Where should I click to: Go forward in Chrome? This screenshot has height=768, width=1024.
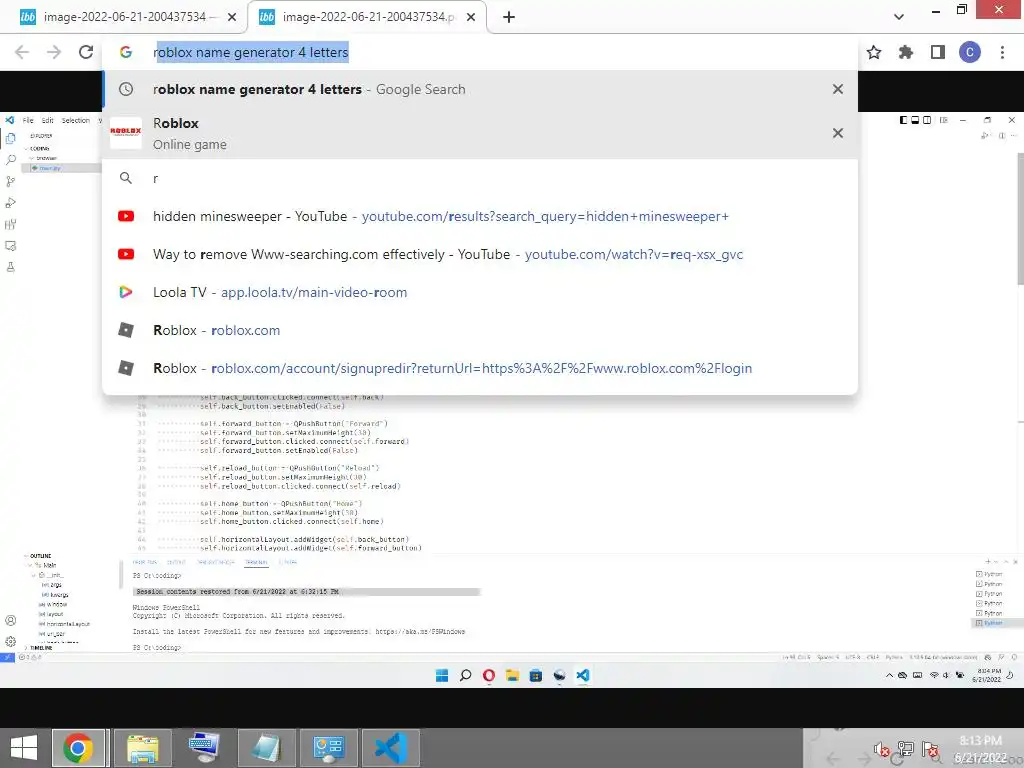(54, 52)
